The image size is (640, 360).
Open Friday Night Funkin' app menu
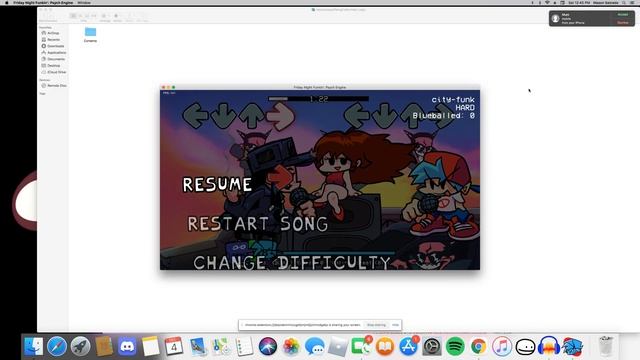(43, 2)
